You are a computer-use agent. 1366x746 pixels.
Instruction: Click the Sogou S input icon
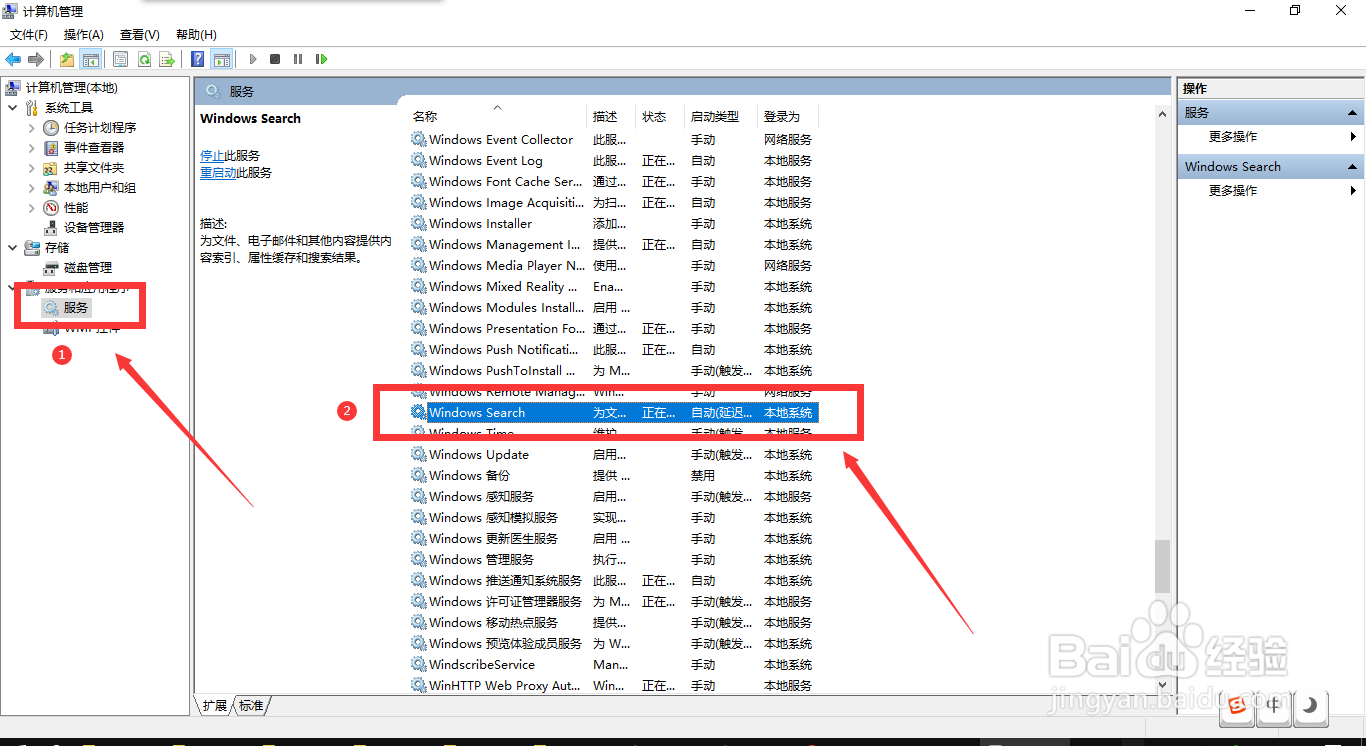(x=1238, y=707)
